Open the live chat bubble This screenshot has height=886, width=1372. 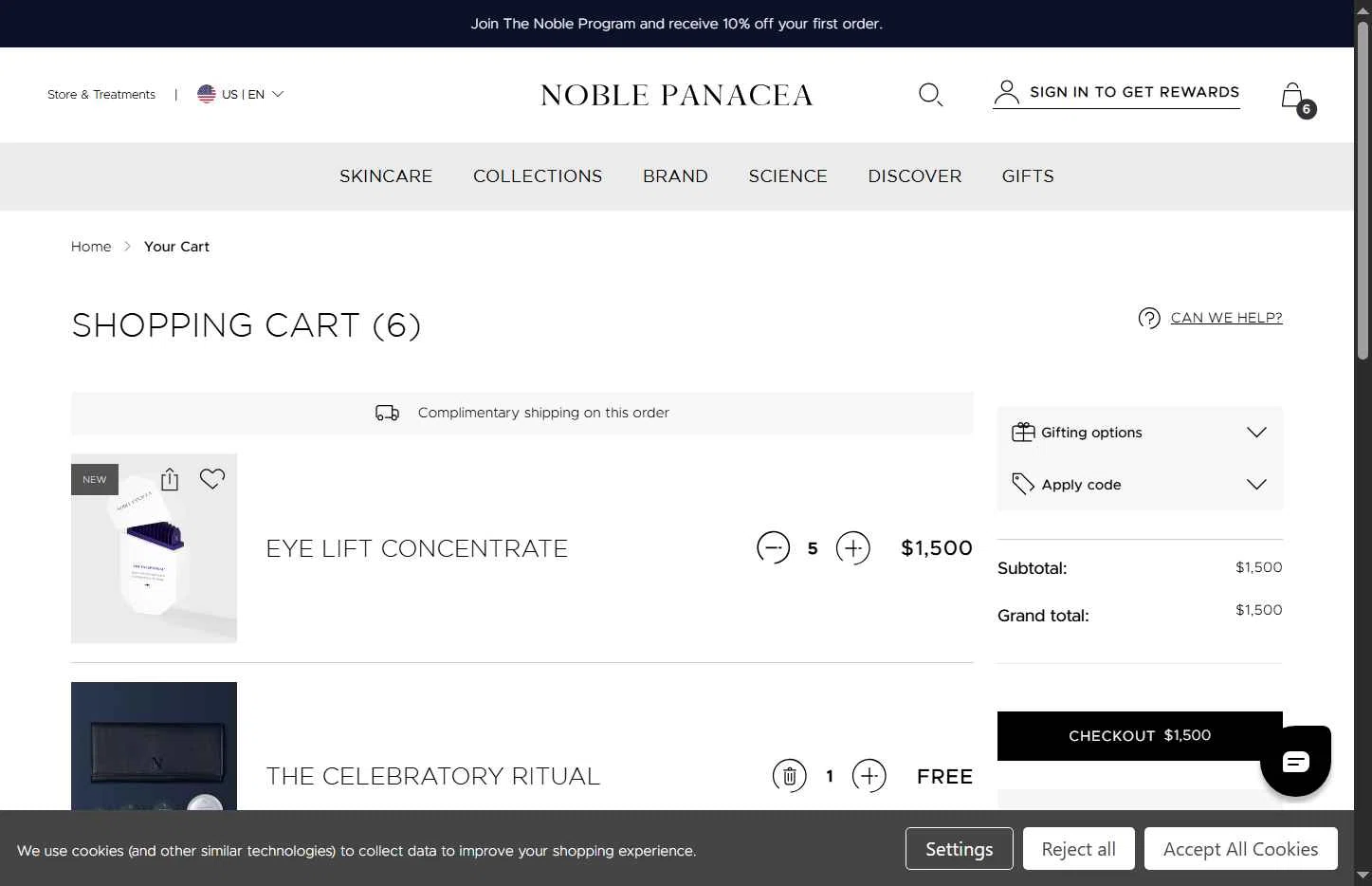1295,761
